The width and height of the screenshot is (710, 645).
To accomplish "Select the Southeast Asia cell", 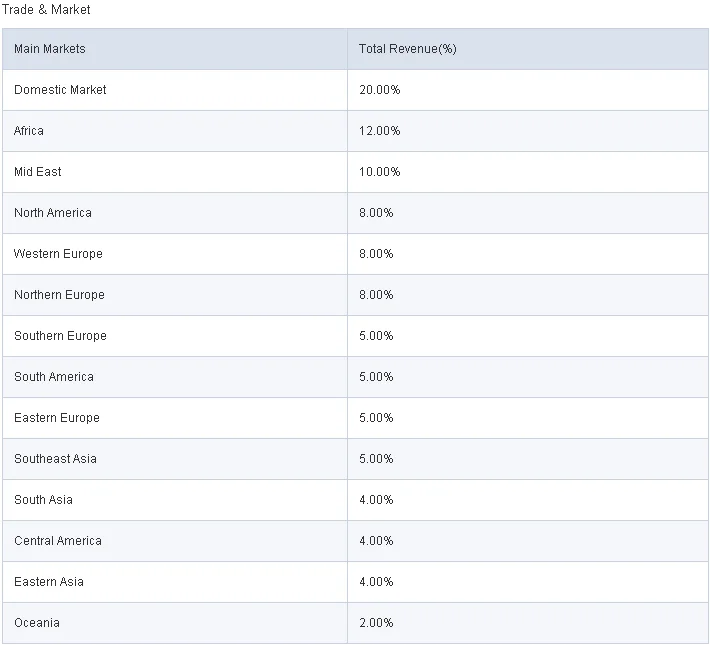I will (56, 459).
